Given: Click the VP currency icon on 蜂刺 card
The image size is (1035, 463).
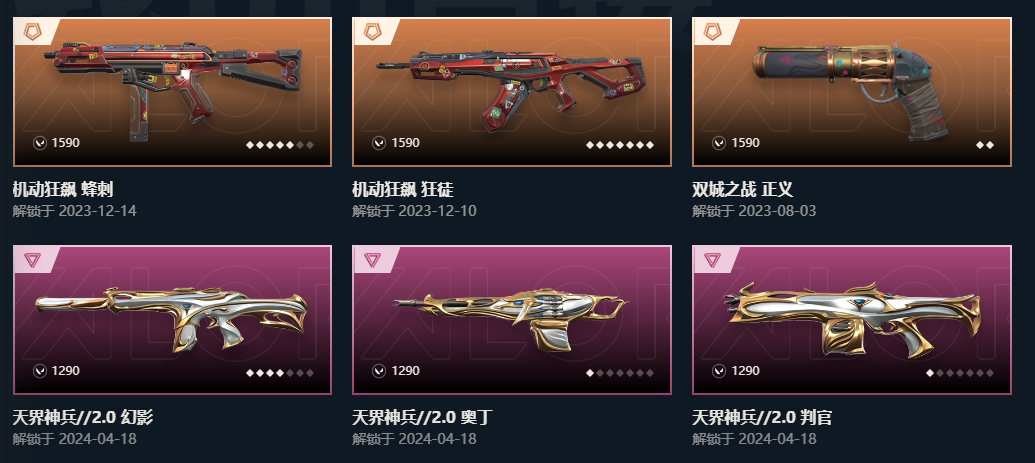Looking at the screenshot, I should tap(40, 143).
